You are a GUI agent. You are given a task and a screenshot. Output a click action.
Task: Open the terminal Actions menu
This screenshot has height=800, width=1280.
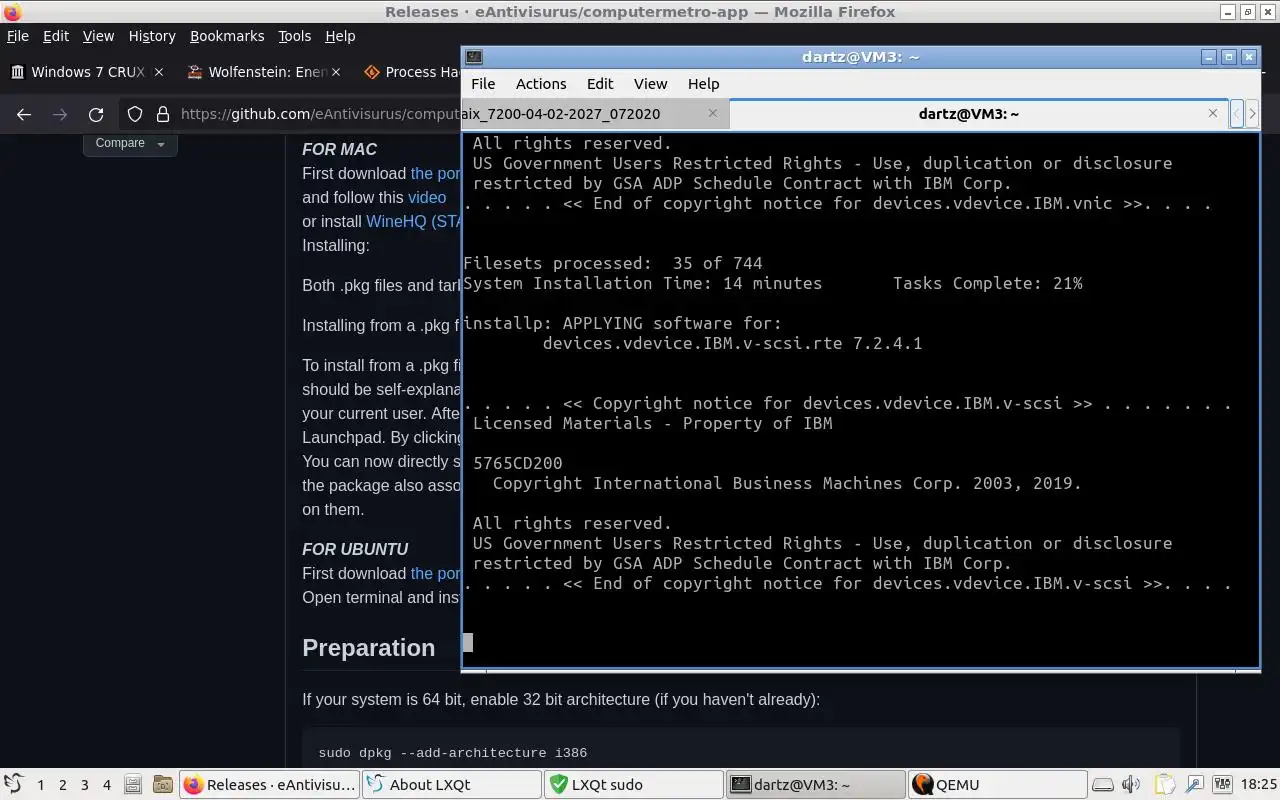tap(541, 84)
